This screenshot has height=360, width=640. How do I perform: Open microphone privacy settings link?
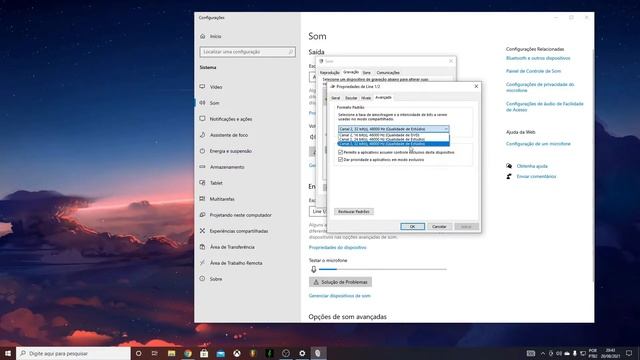pyautogui.click(x=540, y=87)
